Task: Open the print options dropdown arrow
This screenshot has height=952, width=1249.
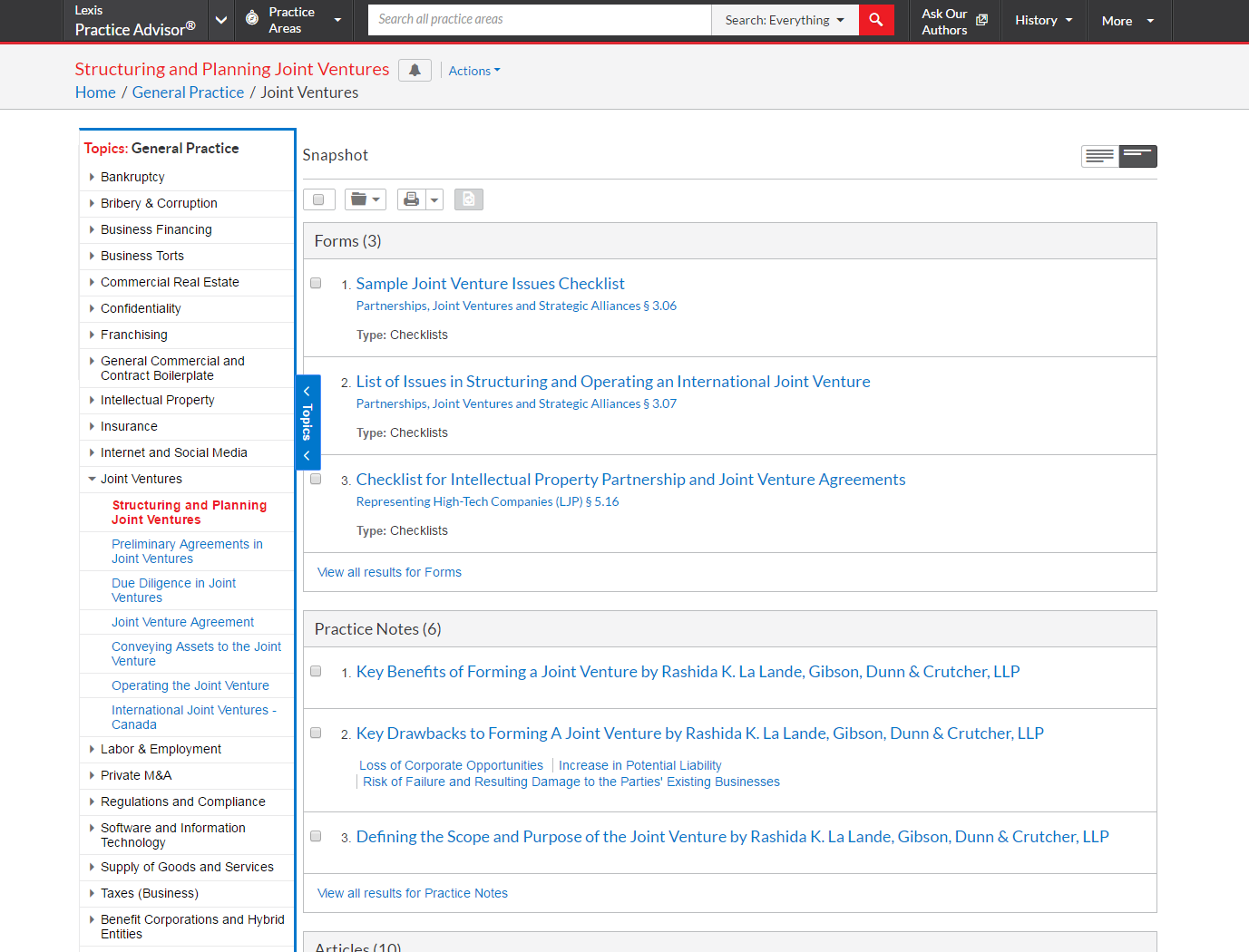Action: pos(434,199)
